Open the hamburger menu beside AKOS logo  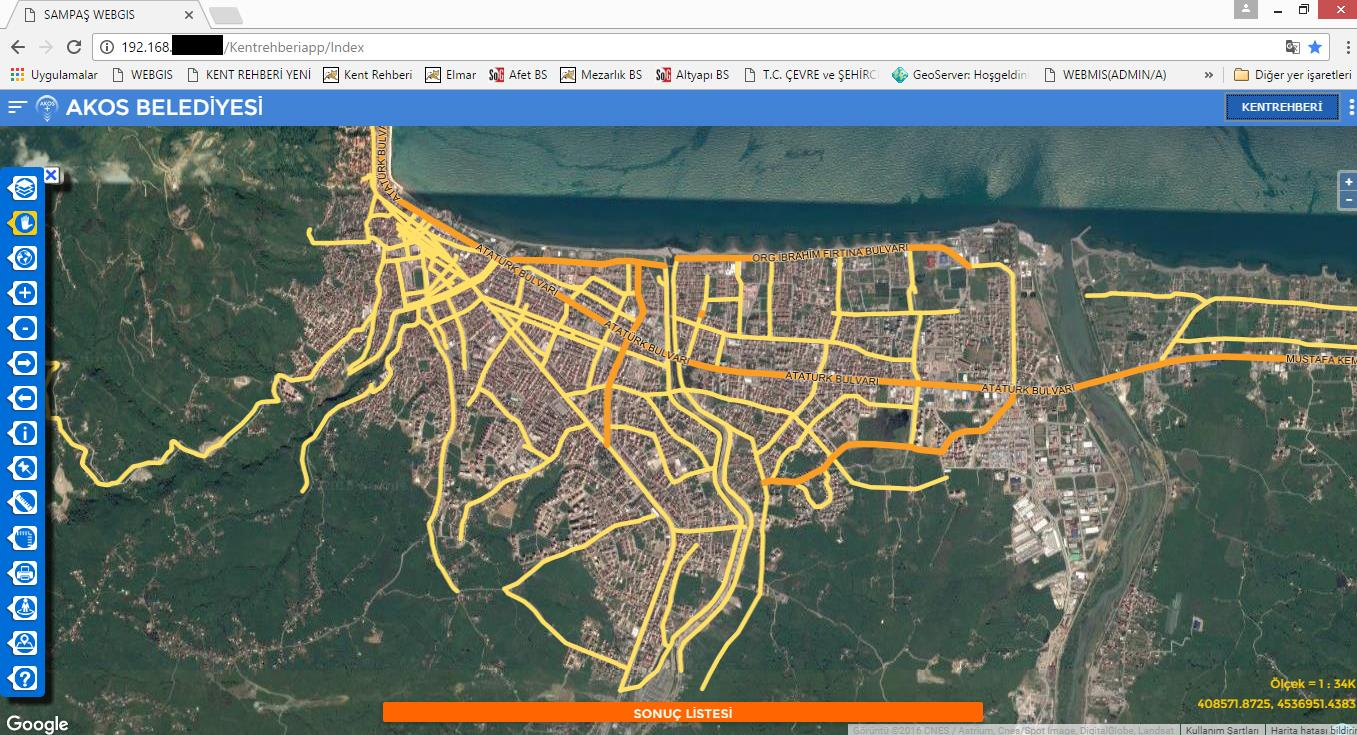click(x=16, y=107)
